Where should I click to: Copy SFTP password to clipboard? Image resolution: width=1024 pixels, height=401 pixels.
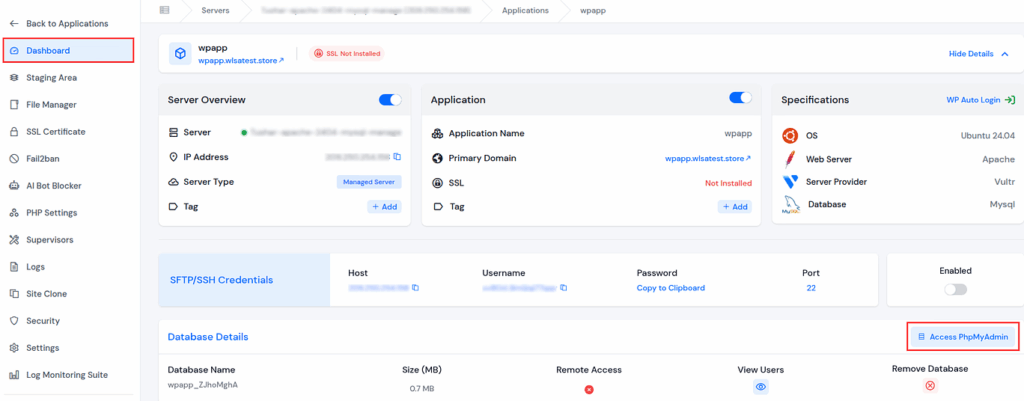(x=671, y=288)
